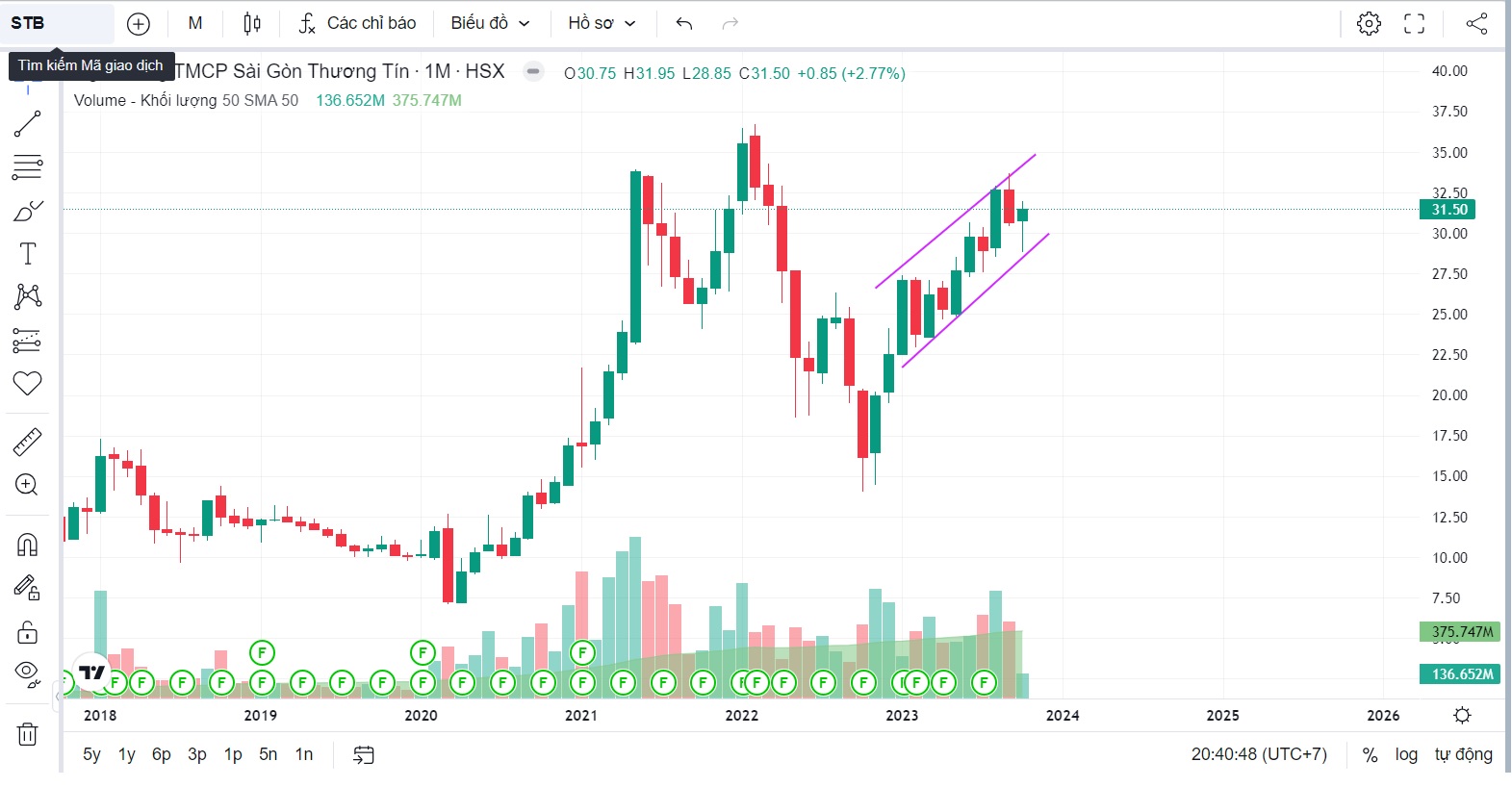Redo the last chart action
The height and width of the screenshot is (787, 1512).
click(x=730, y=23)
